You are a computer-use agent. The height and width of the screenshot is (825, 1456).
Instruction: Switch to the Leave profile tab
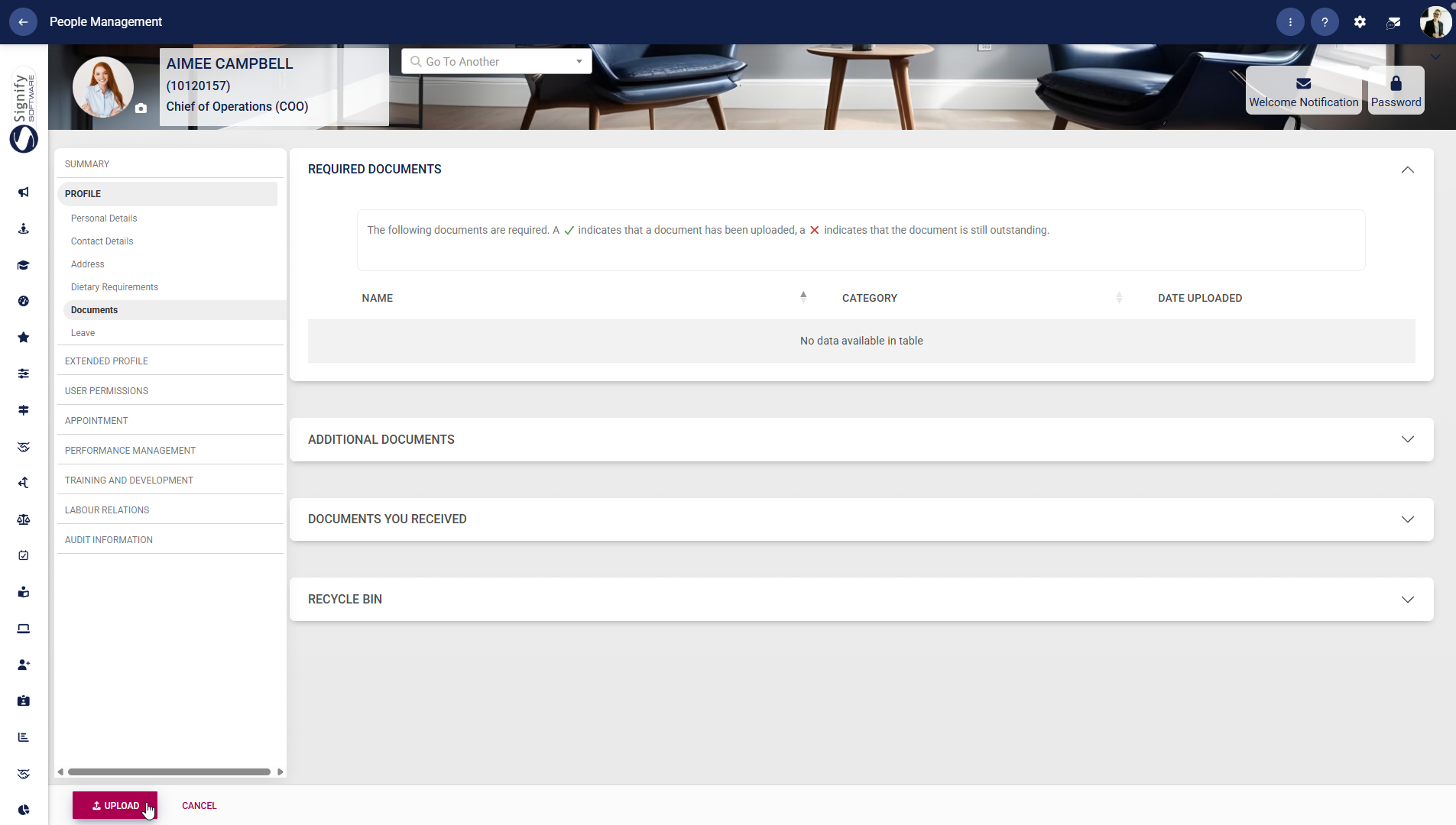82,332
